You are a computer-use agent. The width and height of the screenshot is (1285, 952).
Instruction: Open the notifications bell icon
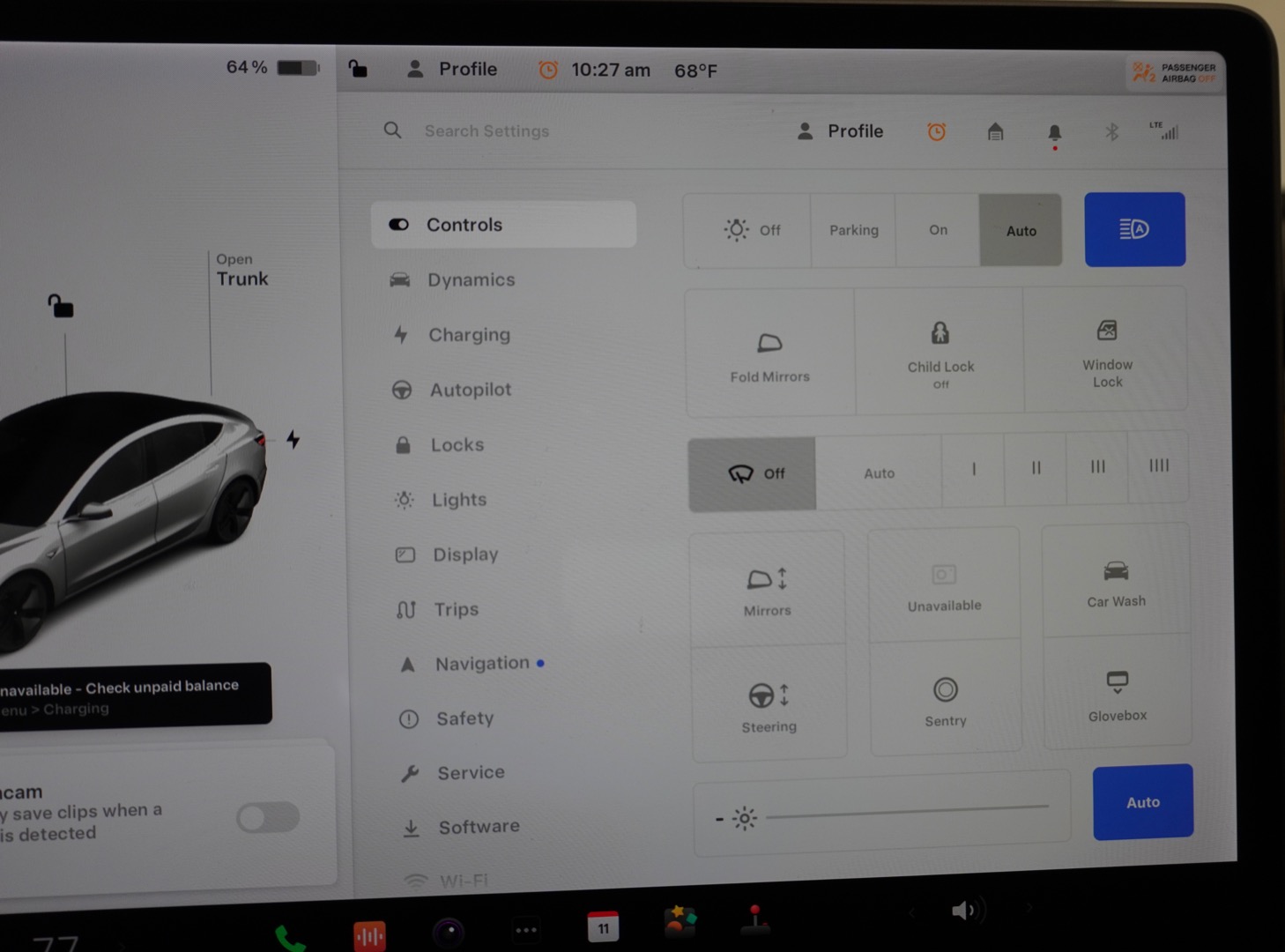click(1054, 132)
